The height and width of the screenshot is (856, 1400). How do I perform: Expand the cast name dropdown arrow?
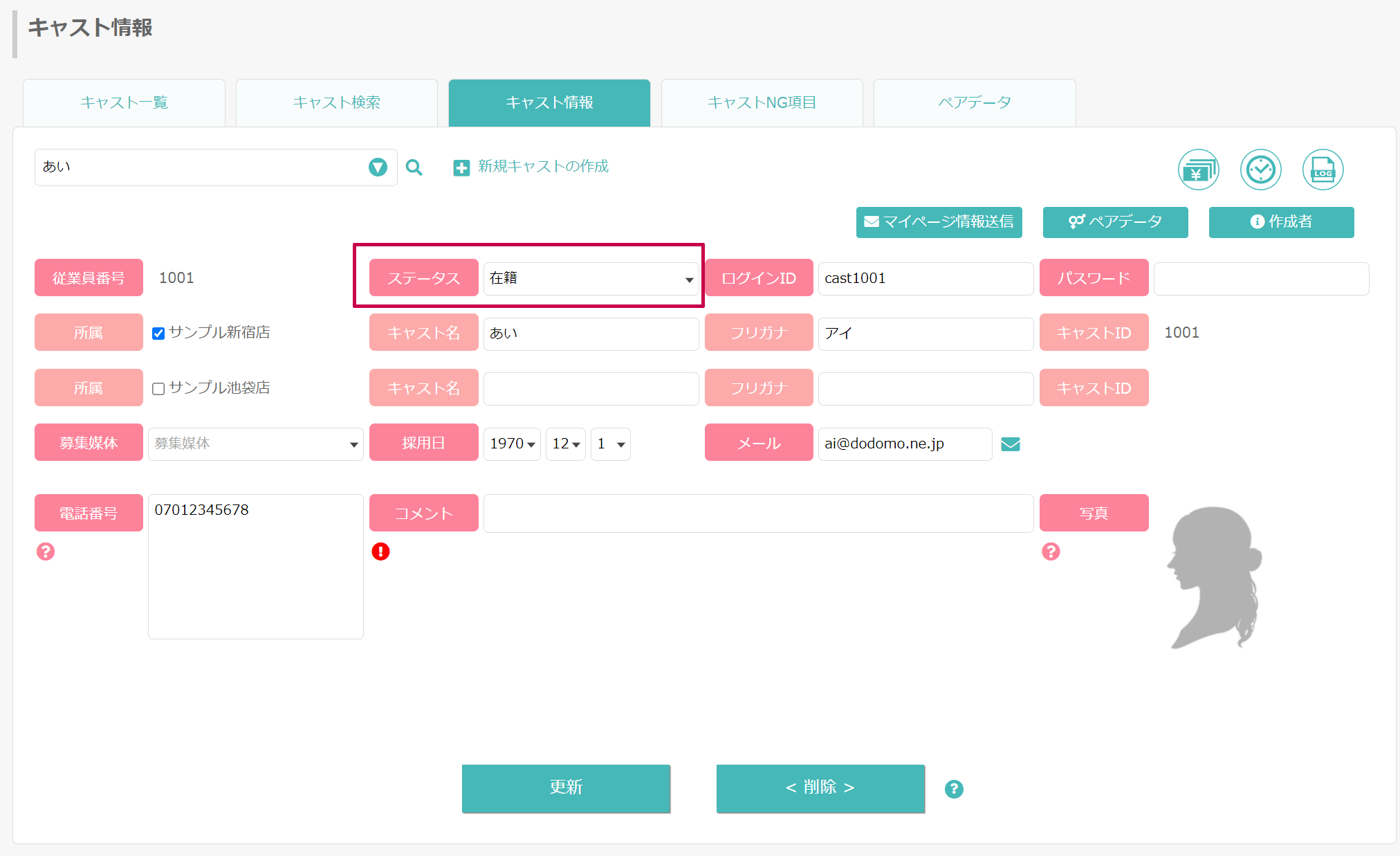tap(378, 167)
